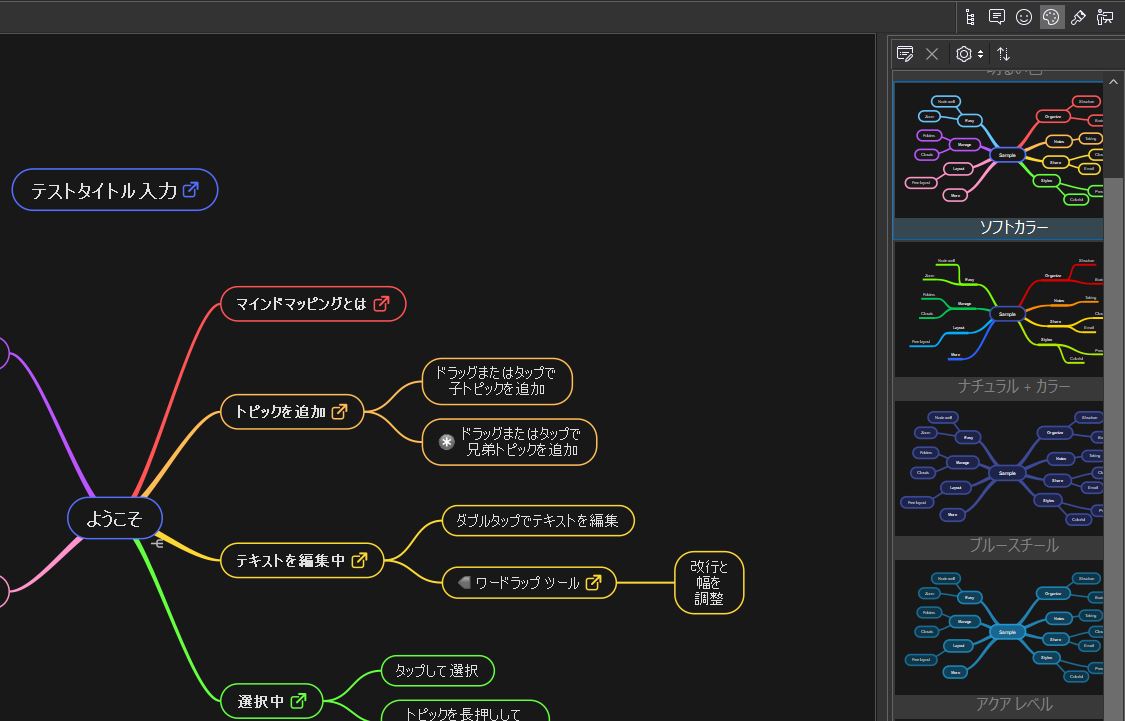1125x721 pixels.
Task: Open link on テストタイトル入力 node
Action: 191,190
